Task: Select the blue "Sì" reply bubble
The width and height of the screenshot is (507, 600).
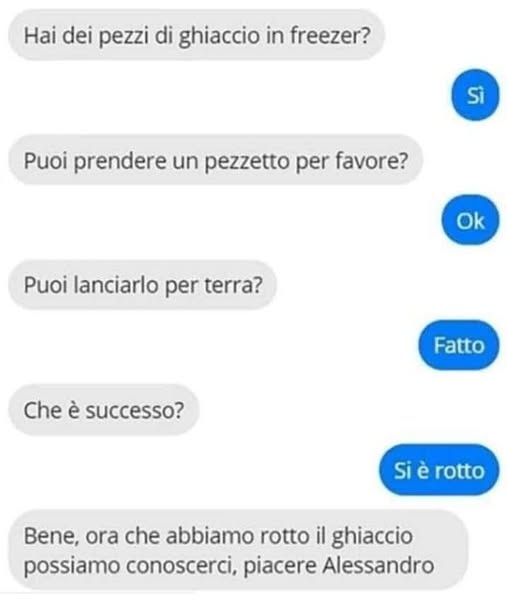Action: tap(475, 95)
